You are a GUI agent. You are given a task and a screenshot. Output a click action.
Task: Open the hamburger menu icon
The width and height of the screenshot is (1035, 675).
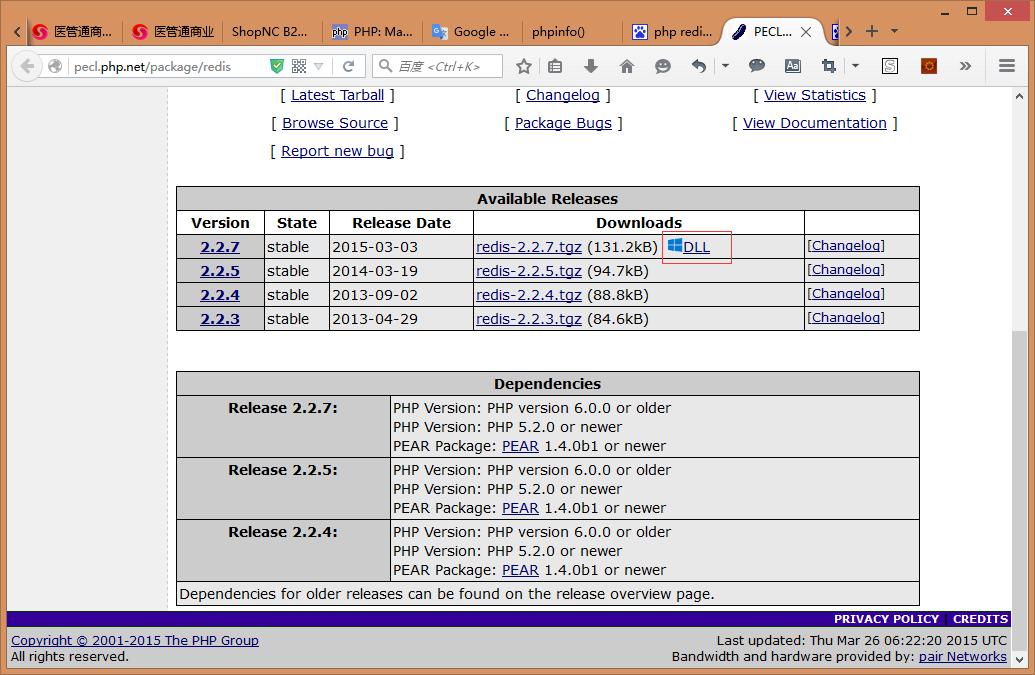coord(1007,66)
